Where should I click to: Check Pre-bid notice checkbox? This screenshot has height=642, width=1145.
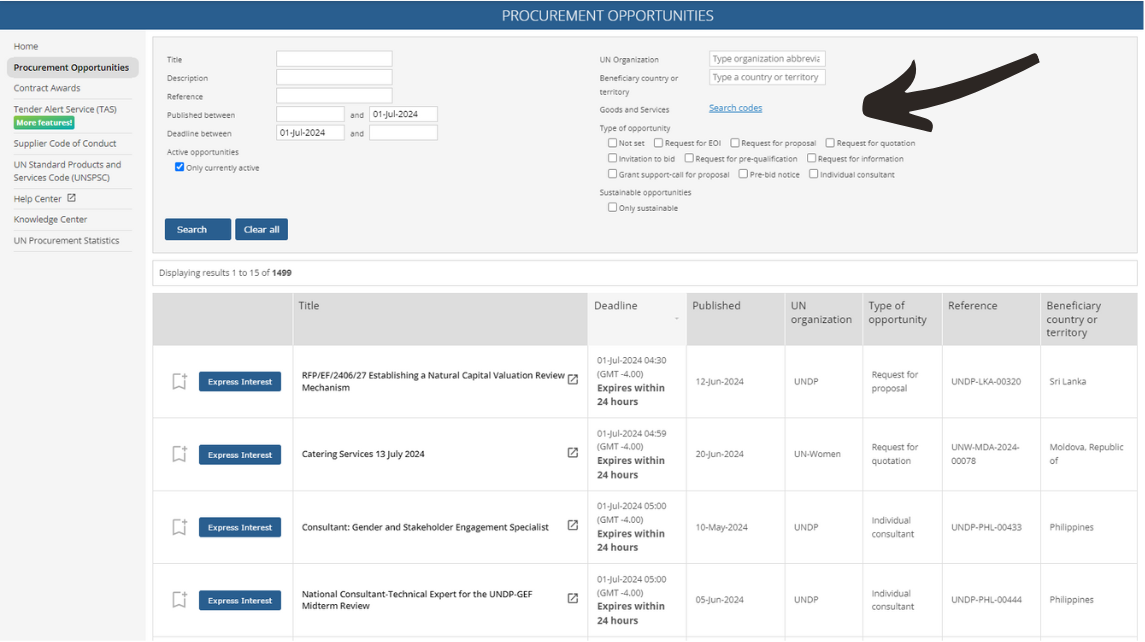[743, 174]
